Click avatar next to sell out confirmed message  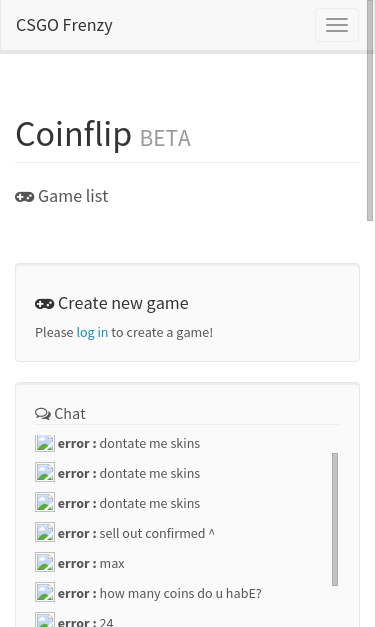coord(45,532)
